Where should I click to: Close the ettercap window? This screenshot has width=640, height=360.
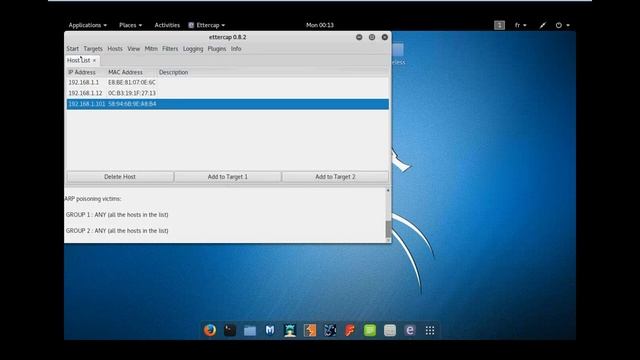384,37
